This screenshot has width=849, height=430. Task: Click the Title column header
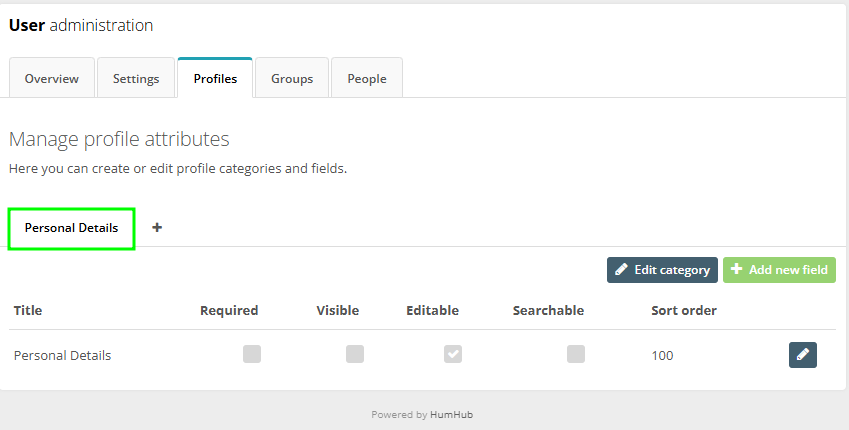tap(28, 310)
